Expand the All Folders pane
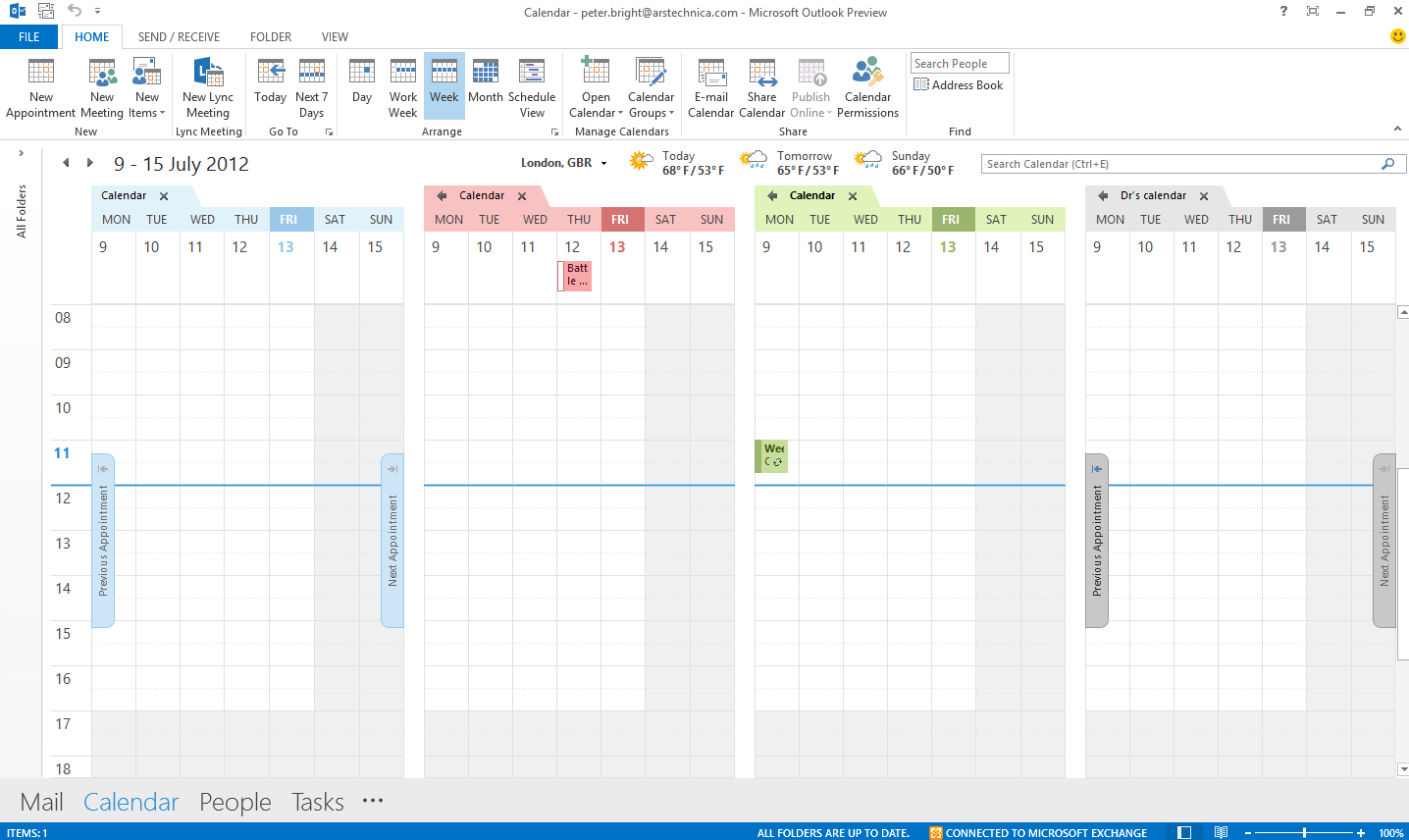Image resolution: width=1409 pixels, height=840 pixels. (x=21, y=153)
